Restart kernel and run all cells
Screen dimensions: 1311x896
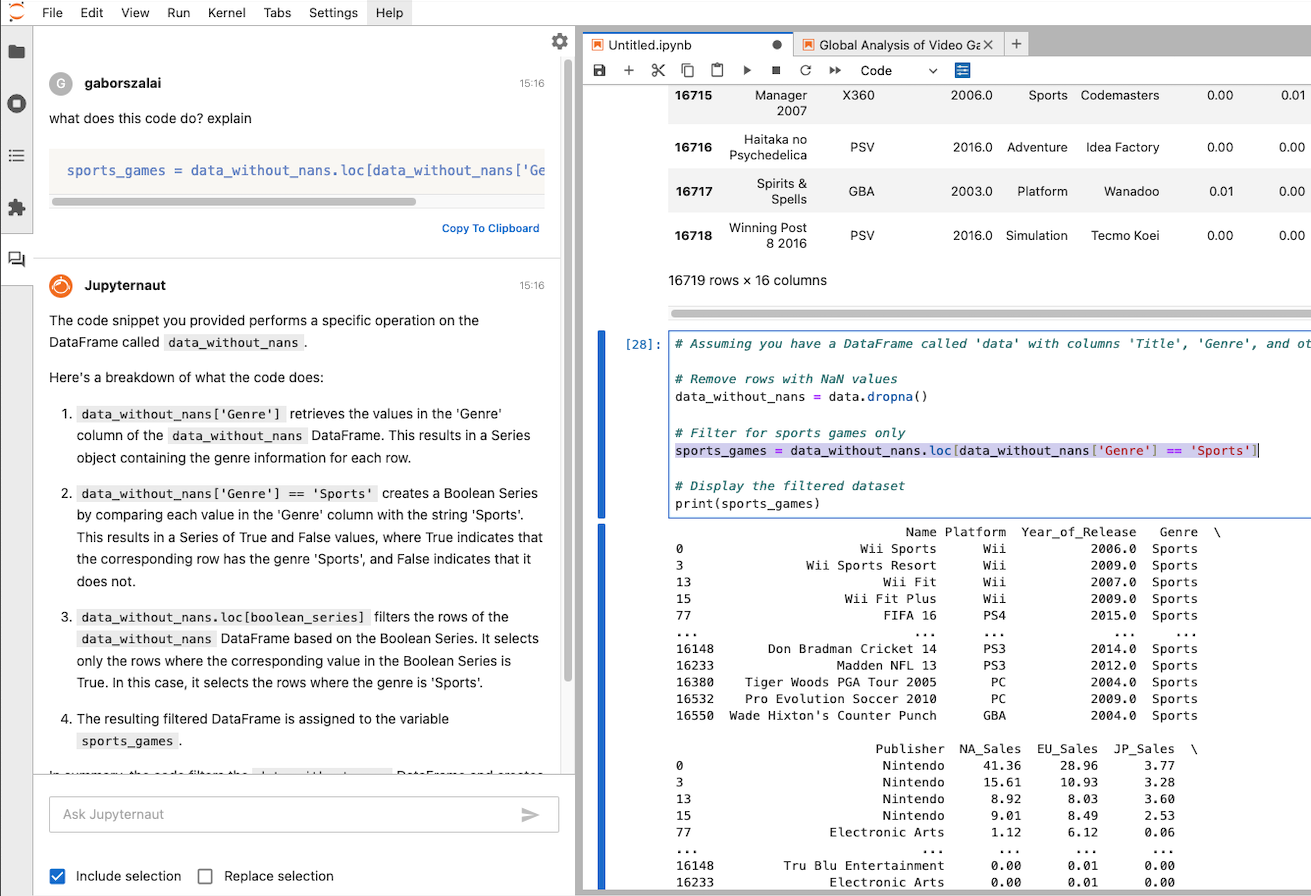point(835,70)
